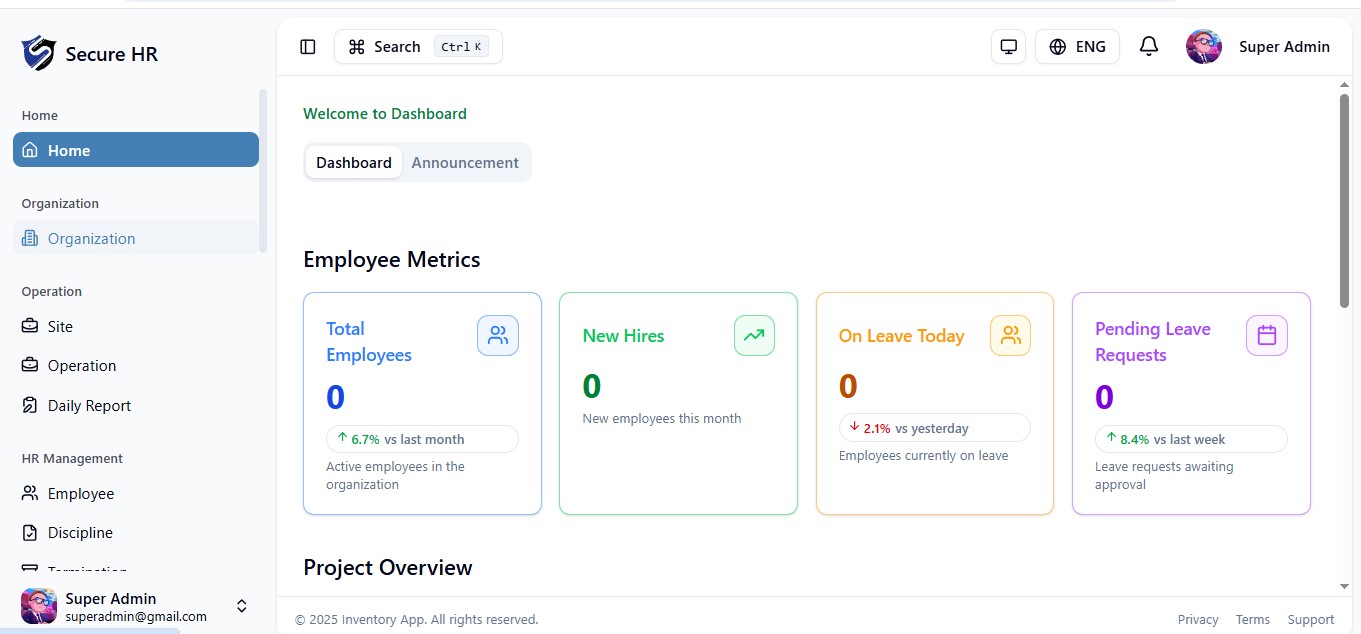Select the Dashboard tab
Viewport: 1361px width, 634px height.
pos(354,162)
